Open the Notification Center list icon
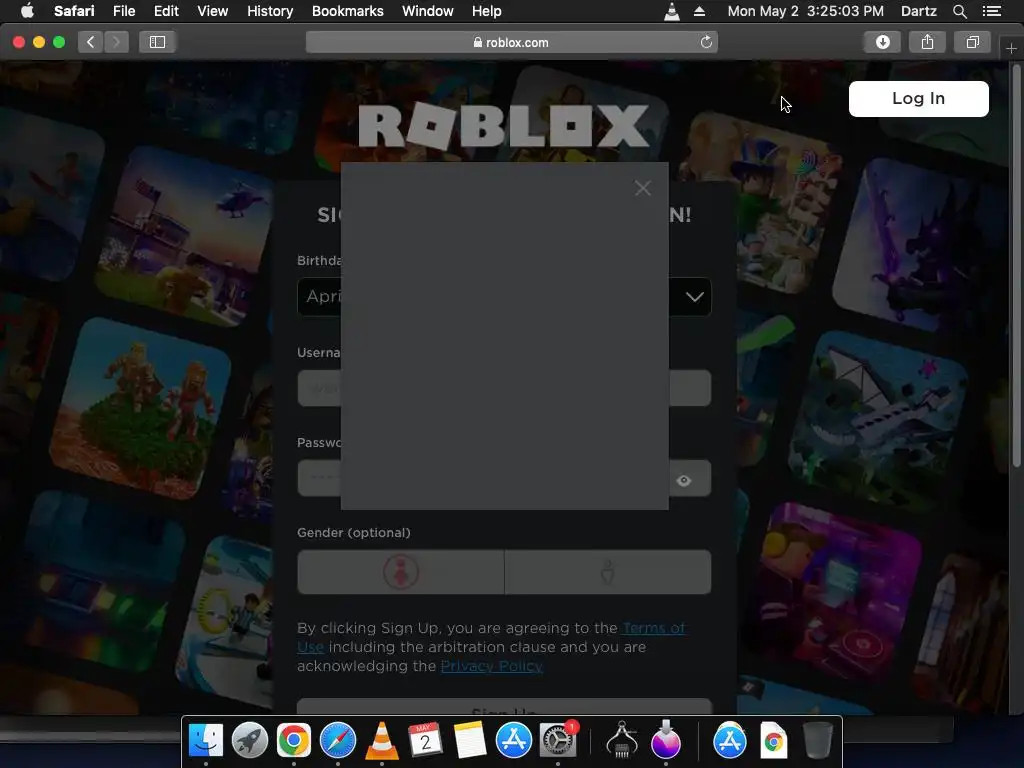 click(x=991, y=11)
